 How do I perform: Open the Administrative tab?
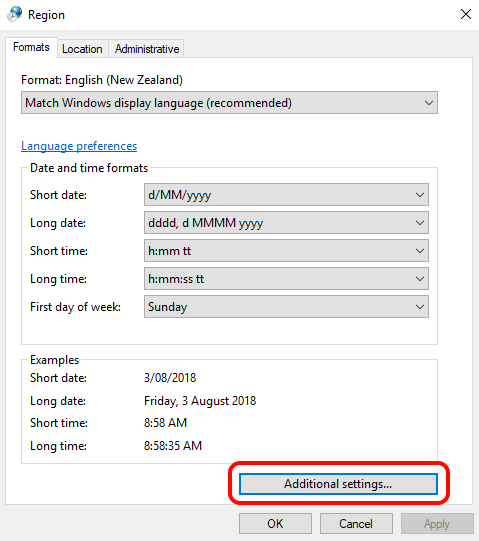[x=147, y=49]
